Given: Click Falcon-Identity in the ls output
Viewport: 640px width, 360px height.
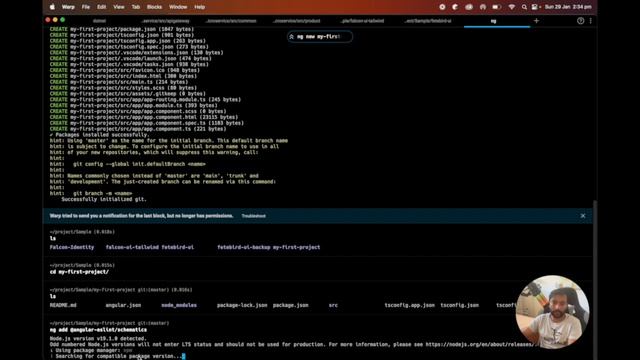Looking at the screenshot, I should coord(72,247).
